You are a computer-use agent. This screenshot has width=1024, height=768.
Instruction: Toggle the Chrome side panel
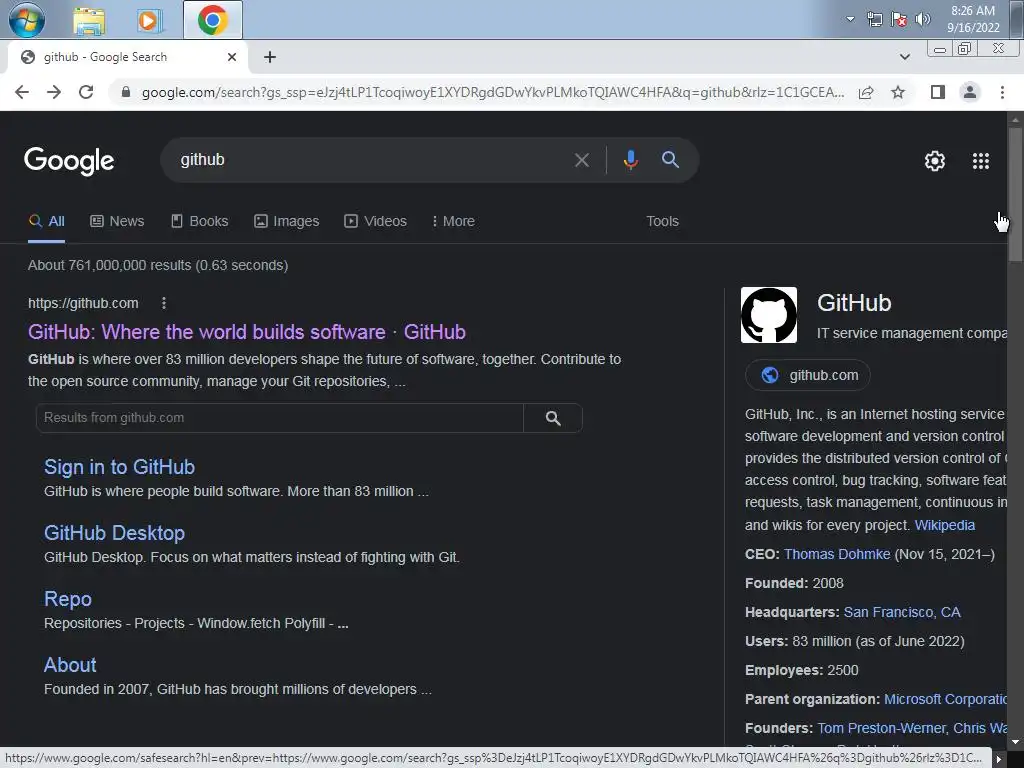point(938,92)
